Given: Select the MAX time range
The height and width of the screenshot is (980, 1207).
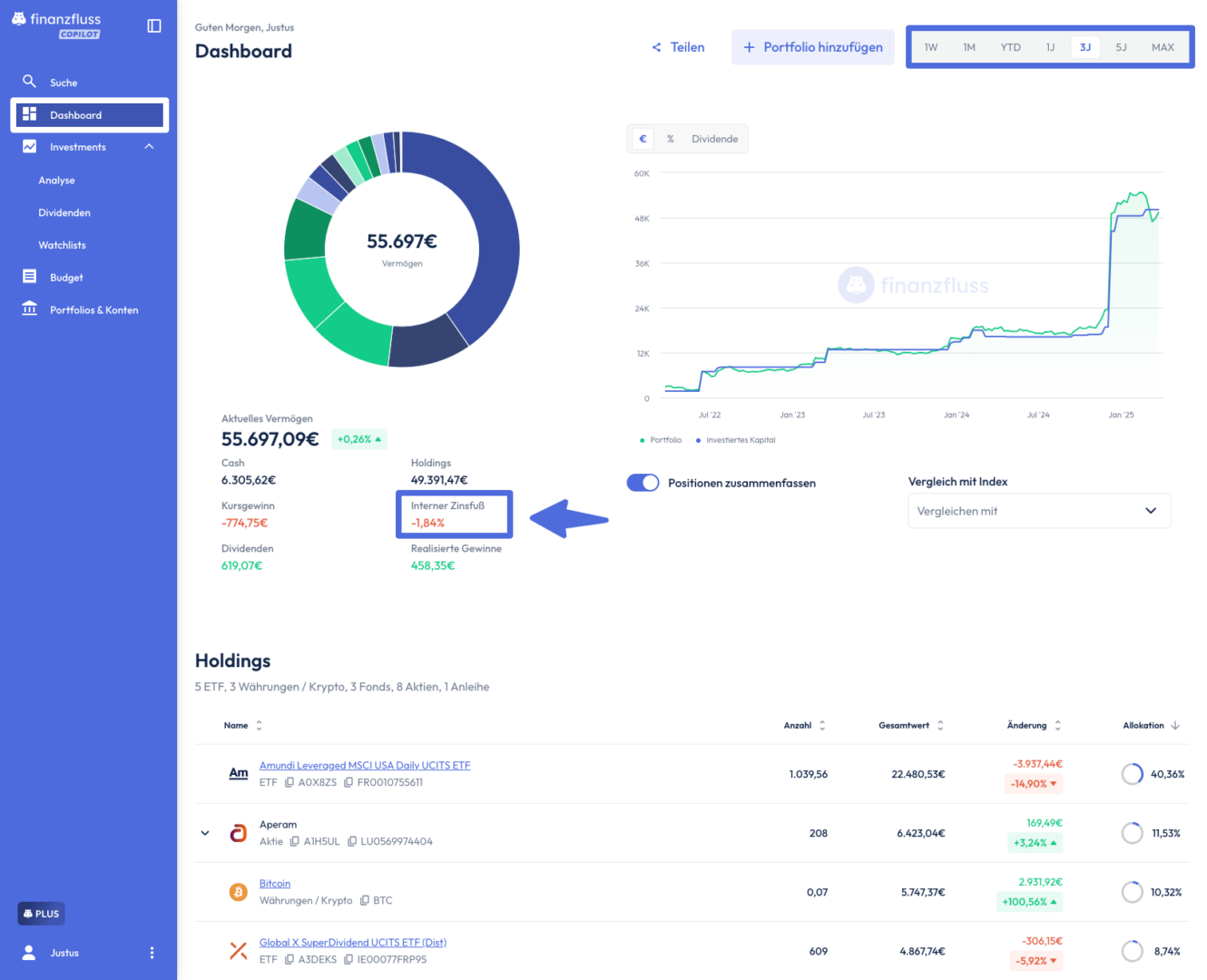Looking at the screenshot, I should [1163, 47].
